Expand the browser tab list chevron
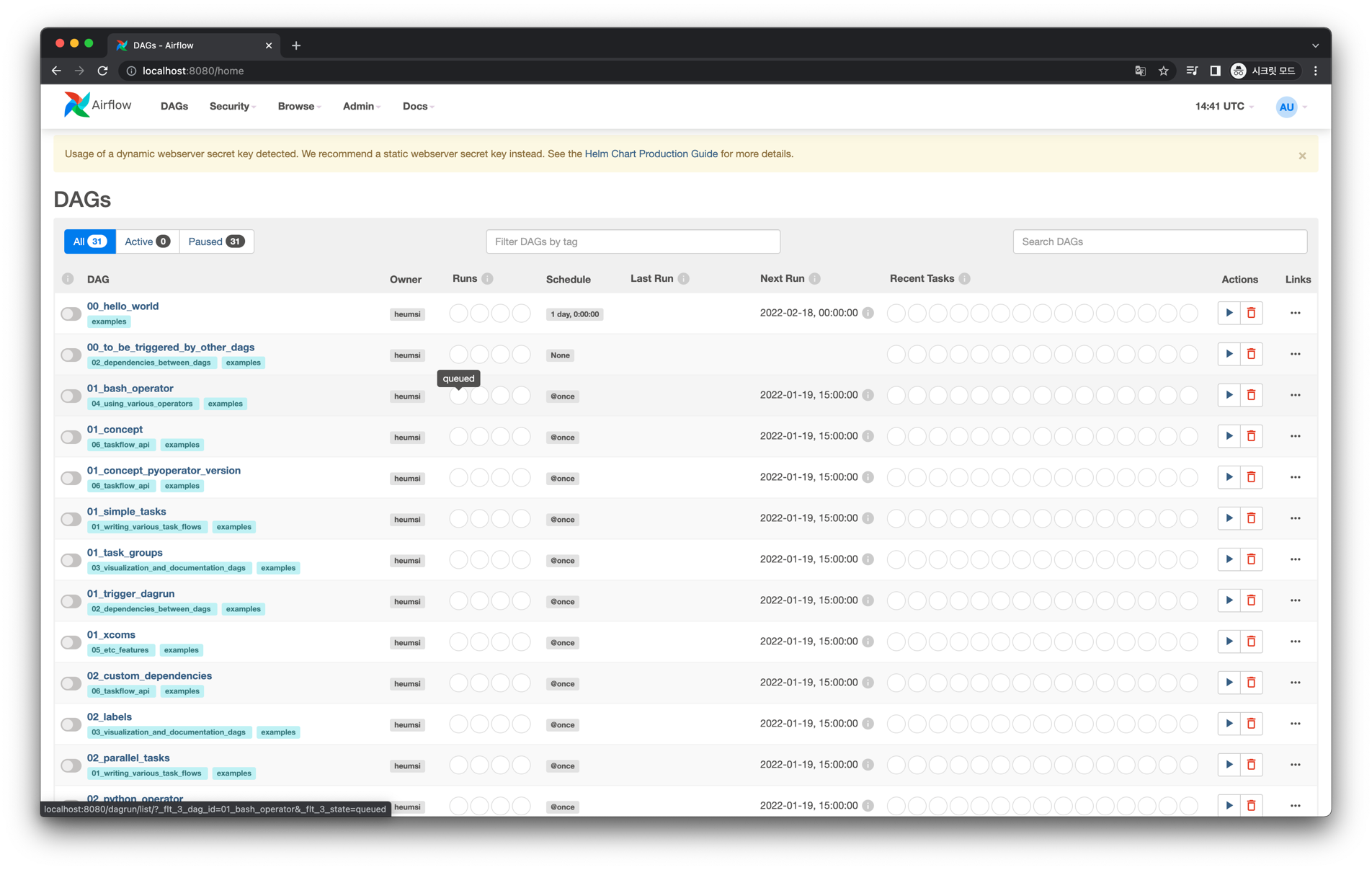 coord(1315,45)
